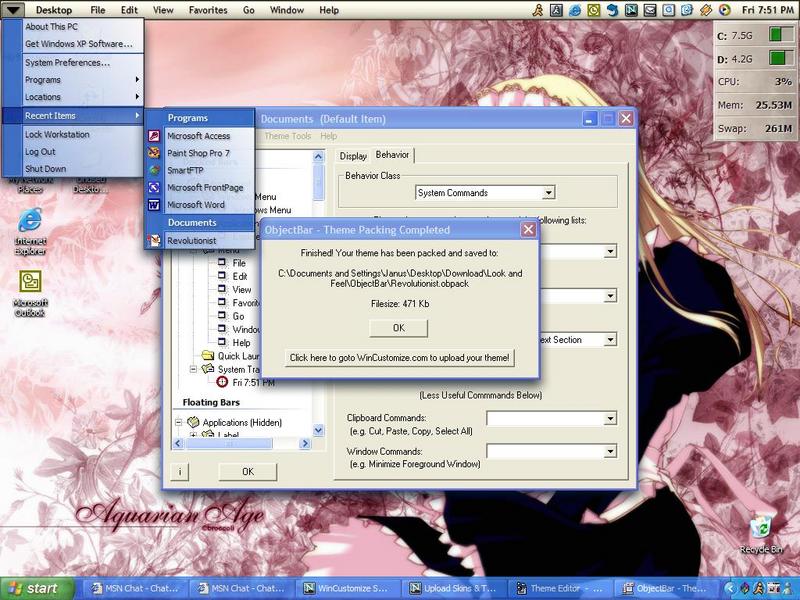Click the tree vertical scrollbar up arrow
The height and width of the screenshot is (600, 800).
[x=318, y=156]
